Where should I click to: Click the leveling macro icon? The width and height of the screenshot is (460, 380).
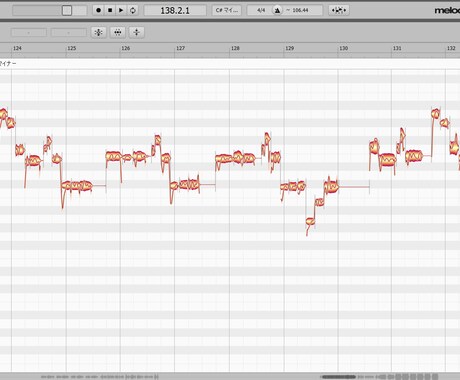[137, 32]
